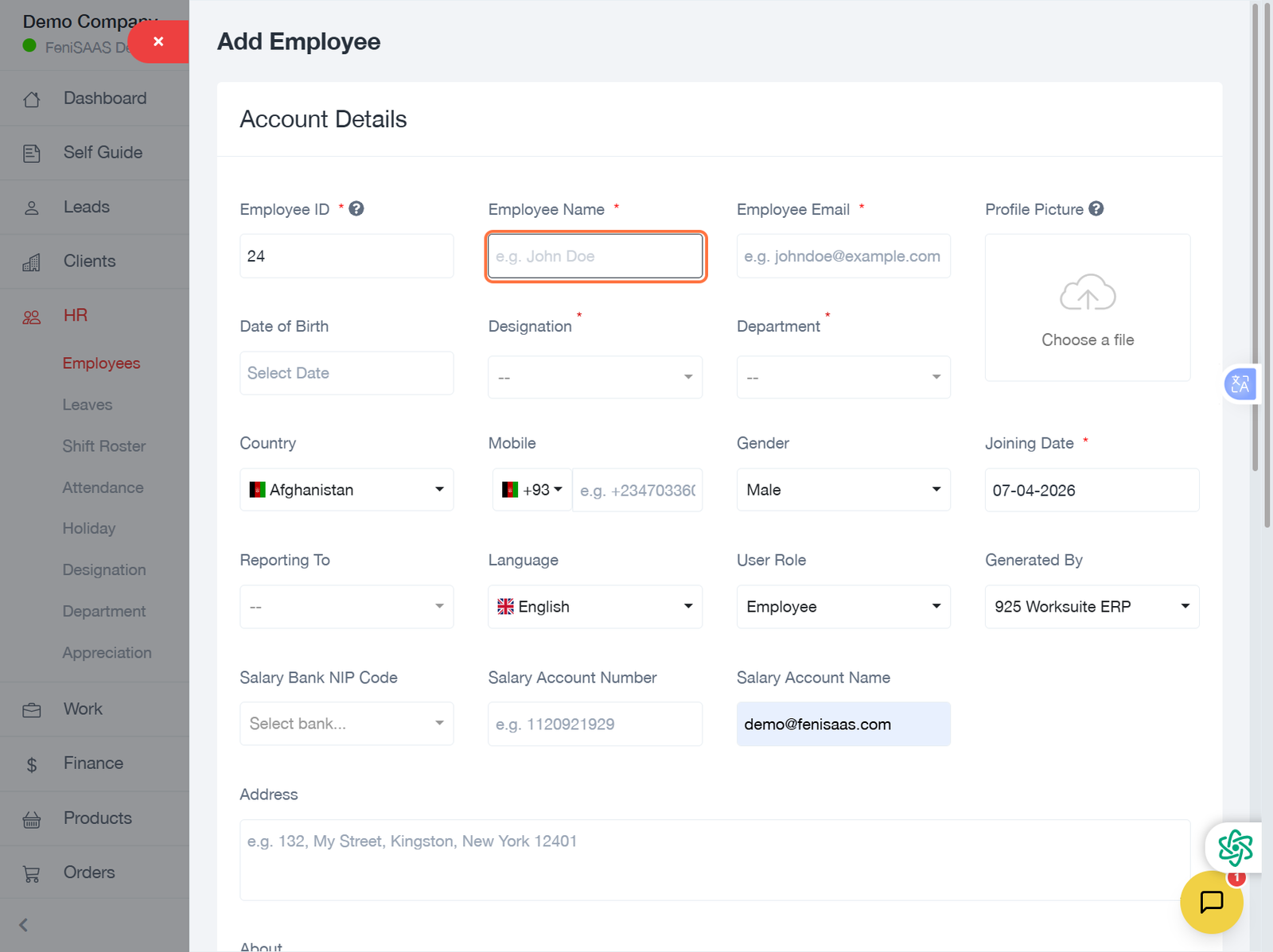
Task: Expand the Designation dropdown
Action: pos(594,377)
